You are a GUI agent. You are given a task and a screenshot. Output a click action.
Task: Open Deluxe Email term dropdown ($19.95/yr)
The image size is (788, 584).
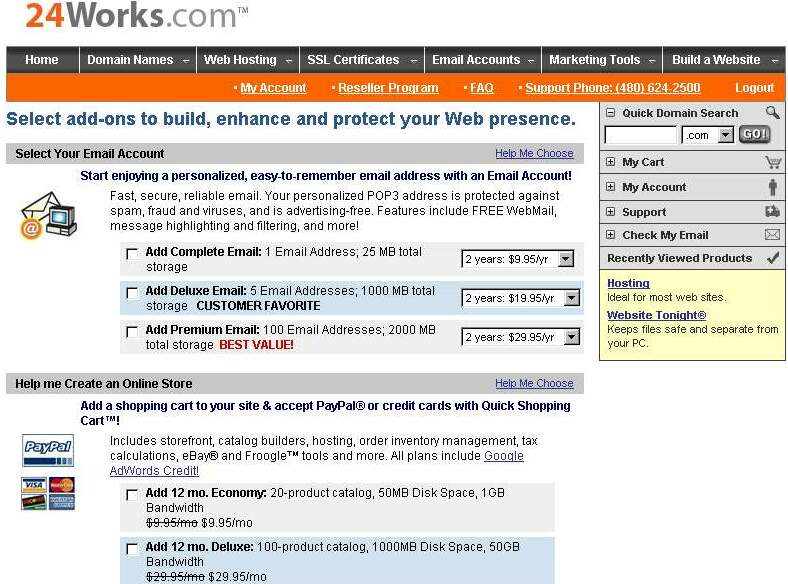[x=520, y=298]
